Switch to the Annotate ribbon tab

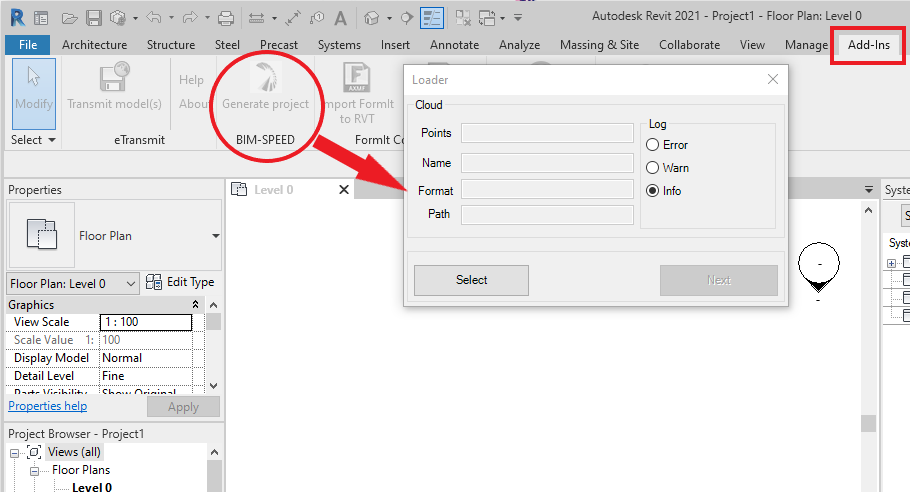coord(454,45)
